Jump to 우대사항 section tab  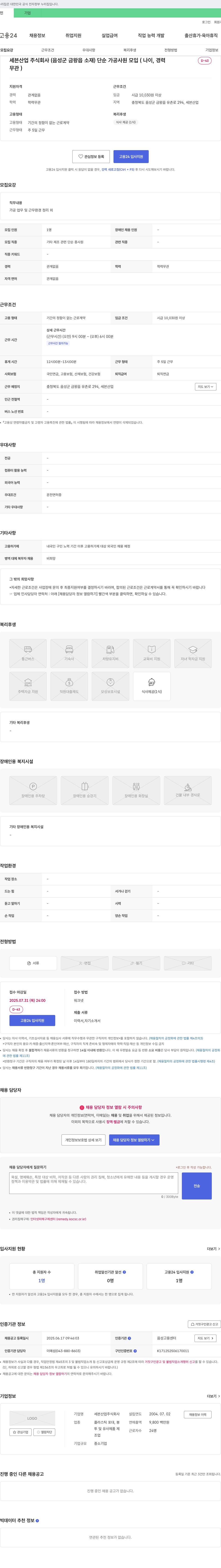[x=89, y=50]
